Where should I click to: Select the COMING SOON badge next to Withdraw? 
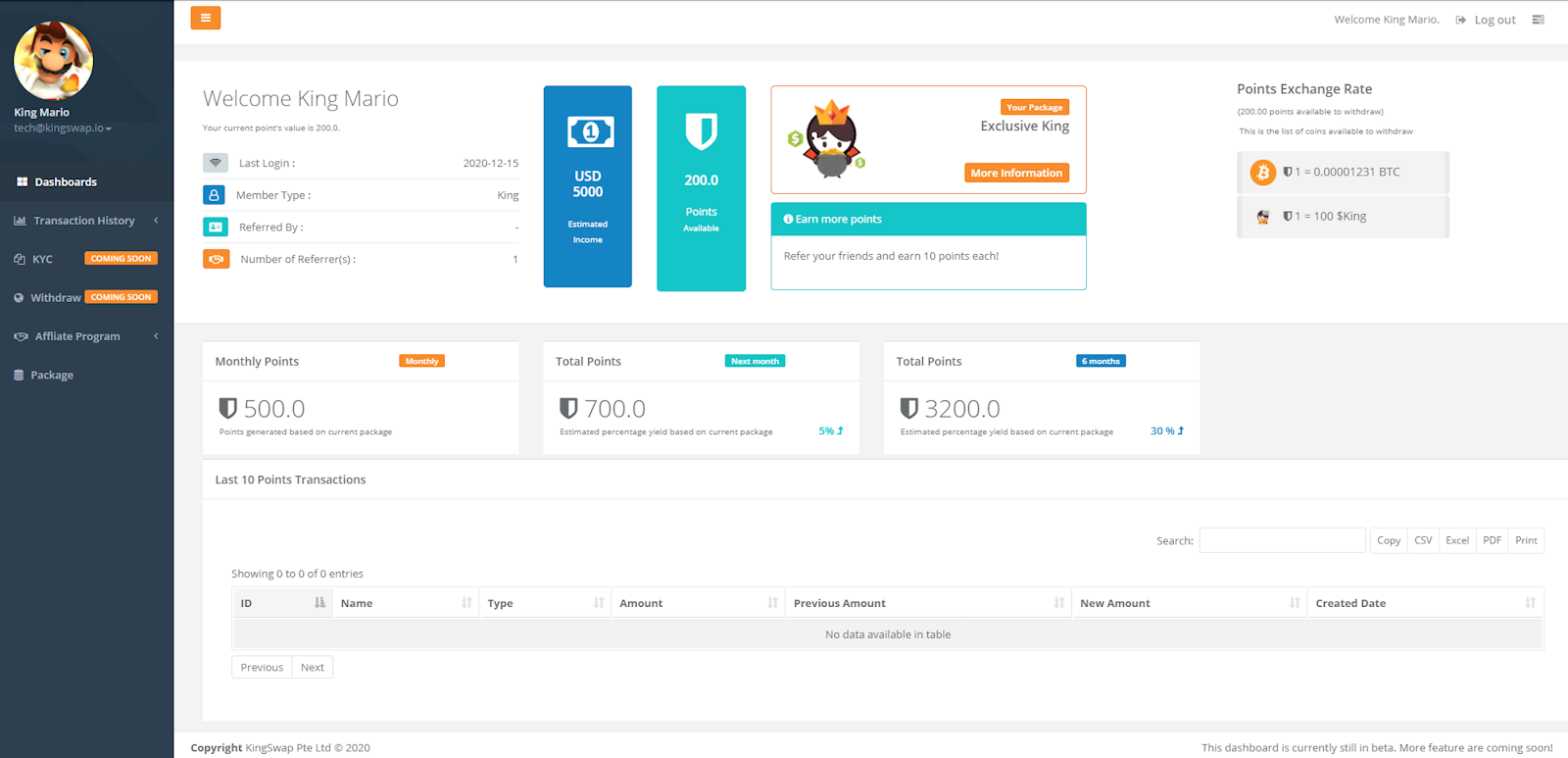coord(121,297)
